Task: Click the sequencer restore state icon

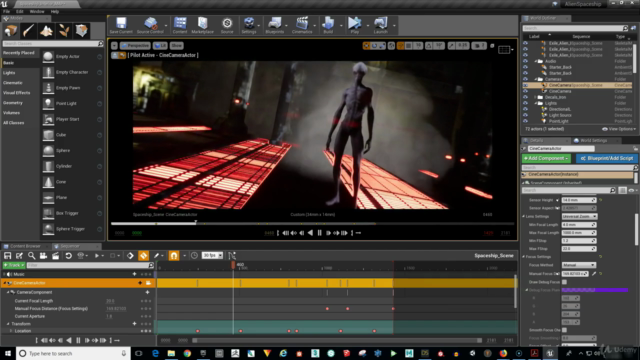Action: [68, 256]
